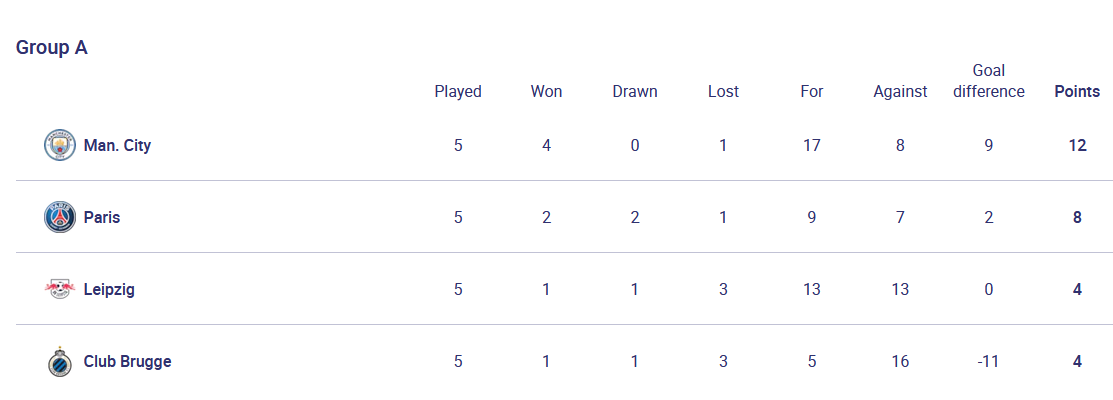Click the Lost column header
The image size is (1113, 400).
(x=723, y=91)
